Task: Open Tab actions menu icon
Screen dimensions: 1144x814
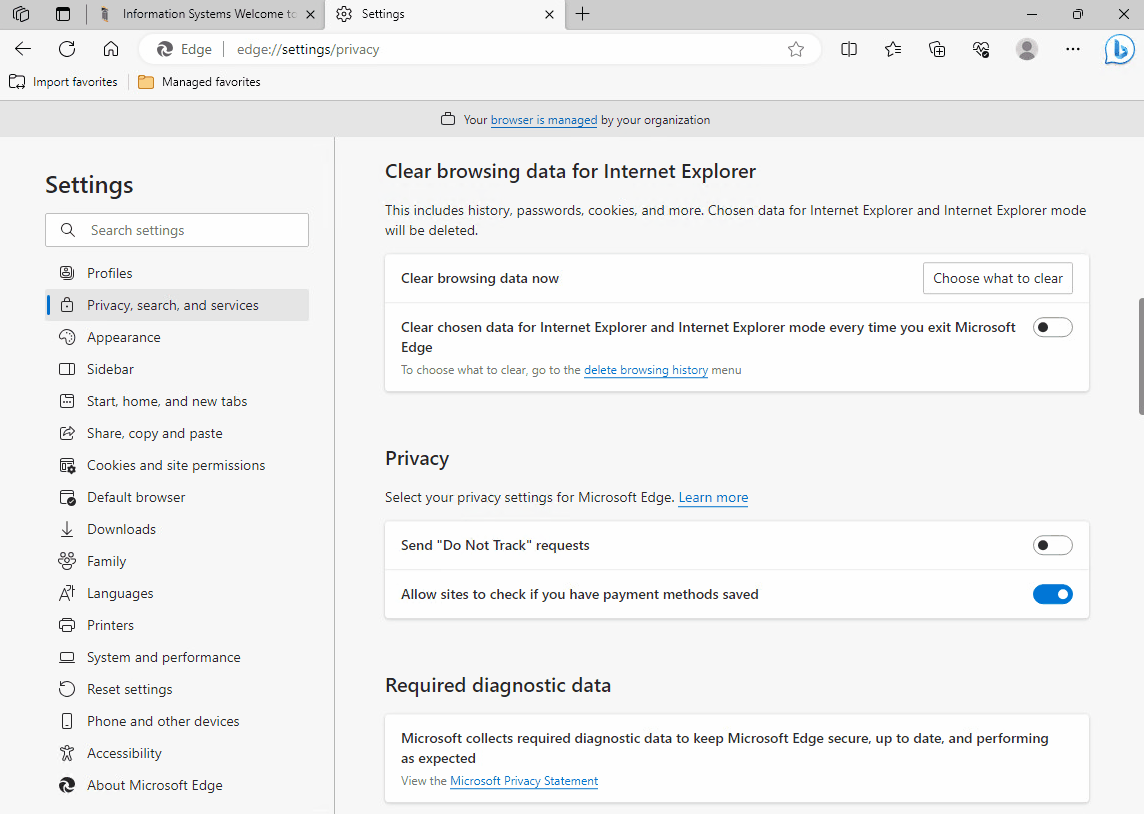Action: (x=63, y=14)
